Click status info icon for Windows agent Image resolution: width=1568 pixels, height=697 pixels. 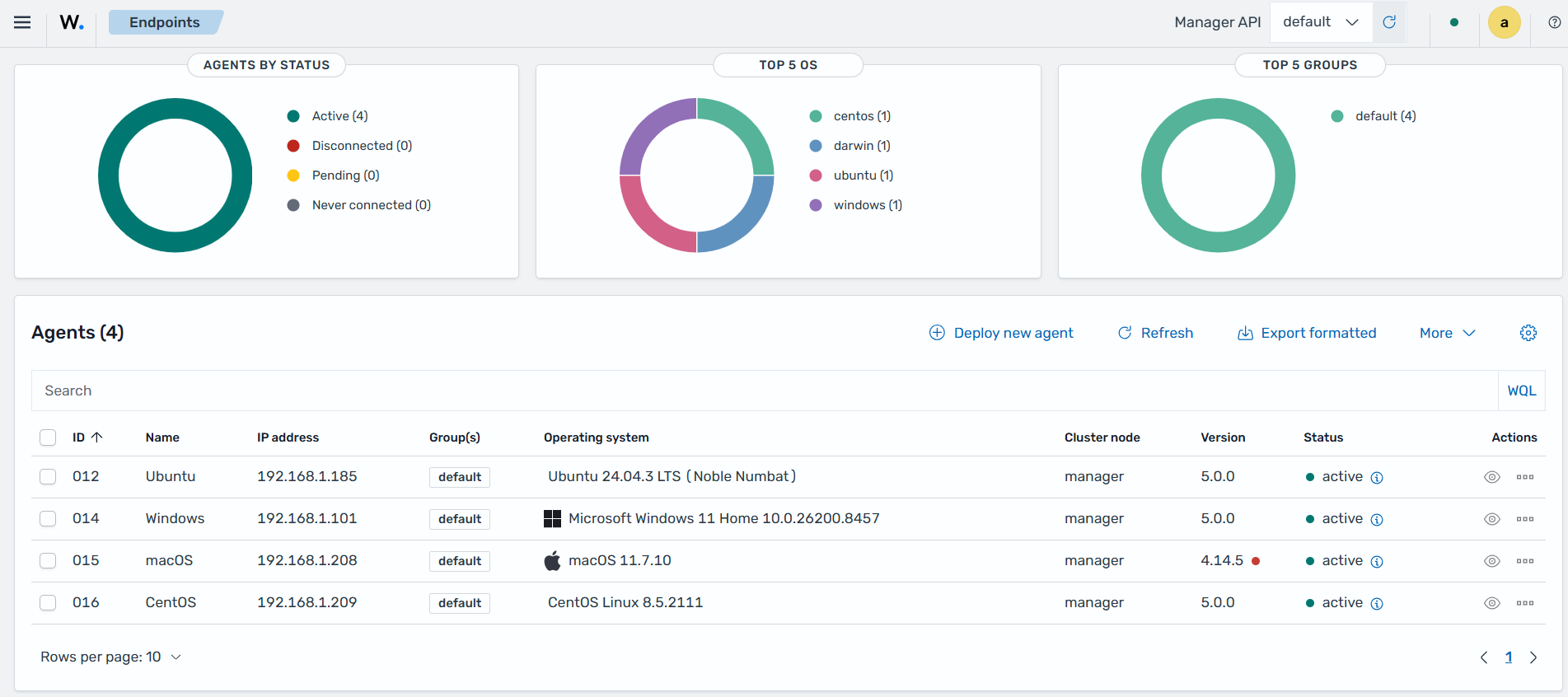1377,520
